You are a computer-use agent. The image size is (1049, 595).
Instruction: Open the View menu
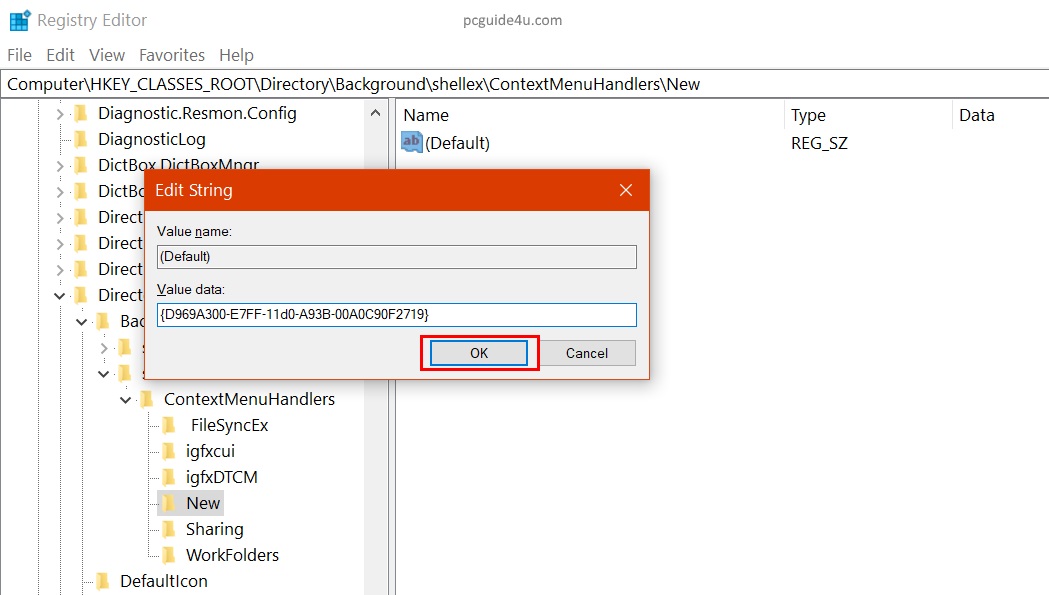(107, 55)
